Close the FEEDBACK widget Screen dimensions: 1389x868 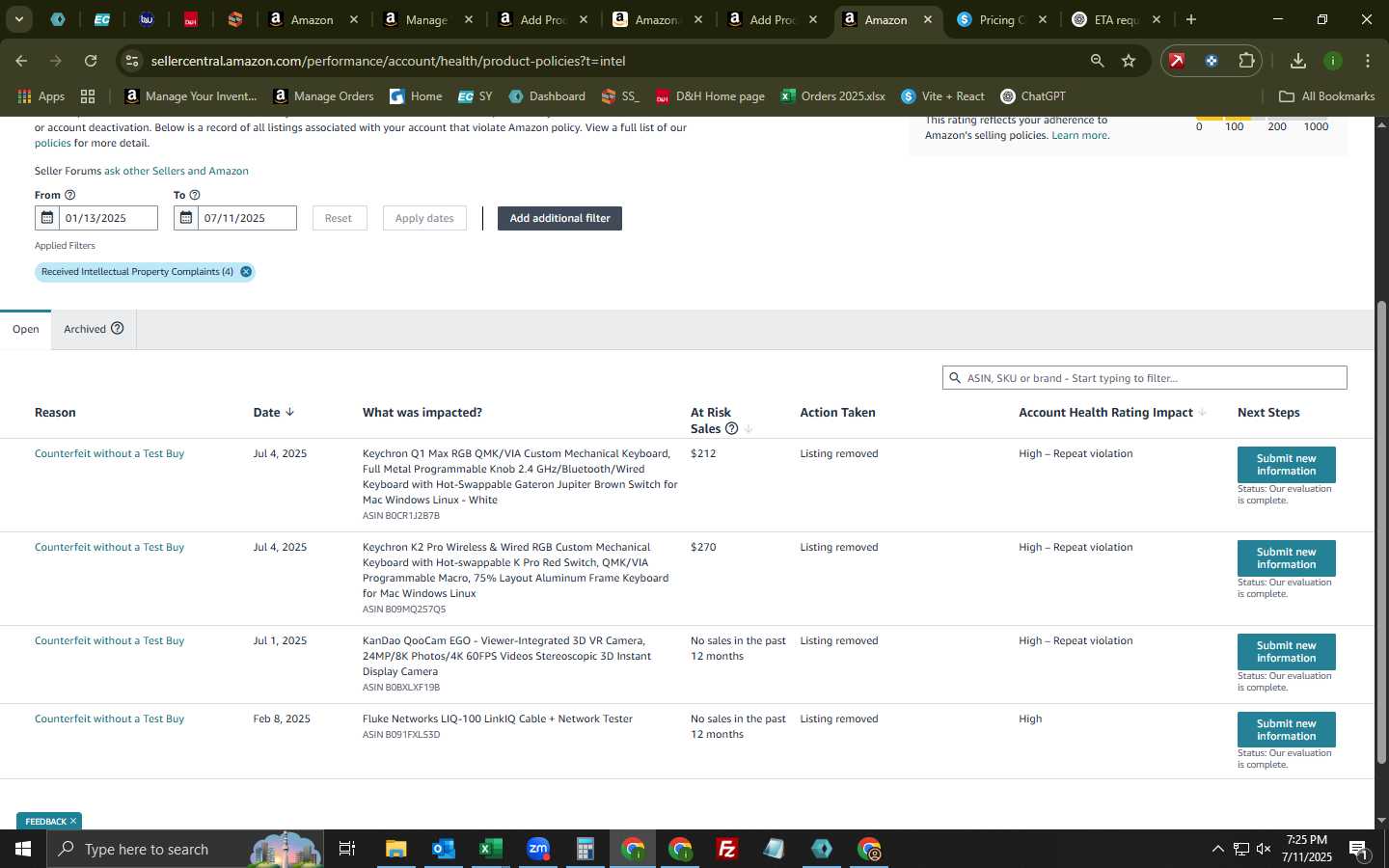(73, 822)
